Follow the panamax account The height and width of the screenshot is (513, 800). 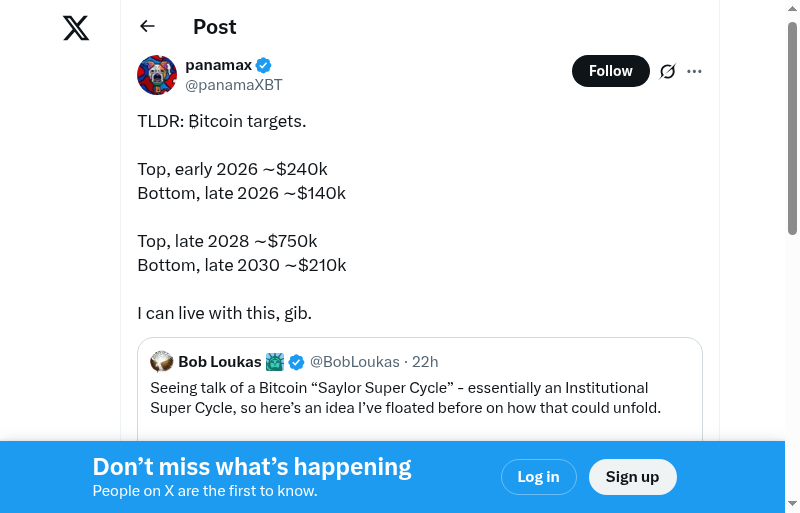pyautogui.click(x=610, y=71)
